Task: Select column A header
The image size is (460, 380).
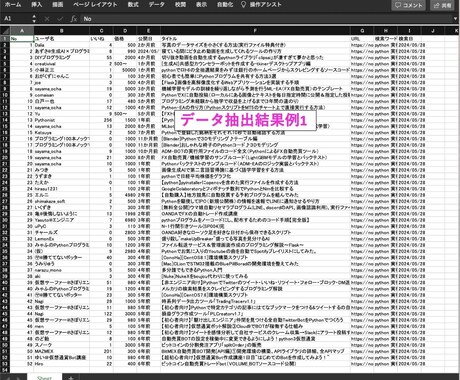Action: (x=22, y=31)
